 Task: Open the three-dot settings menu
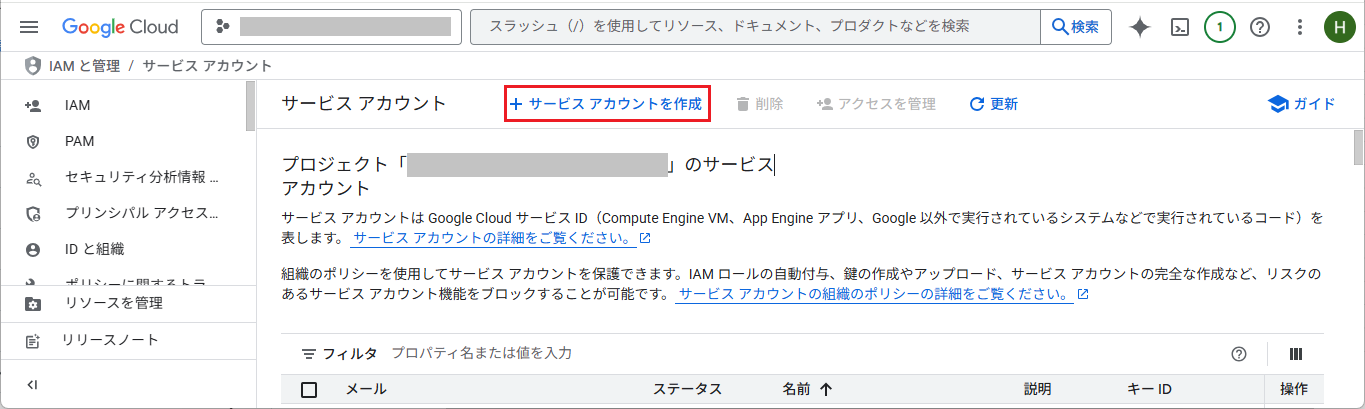tap(1300, 27)
